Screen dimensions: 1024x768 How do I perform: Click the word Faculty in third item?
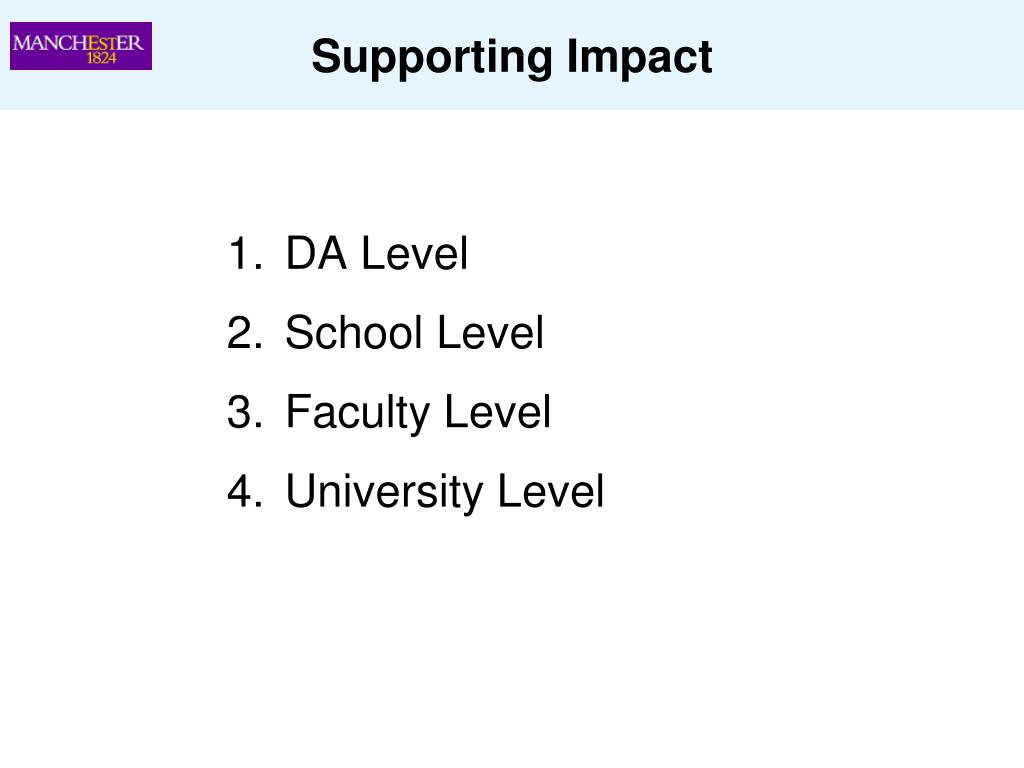(x=358, y=413)
